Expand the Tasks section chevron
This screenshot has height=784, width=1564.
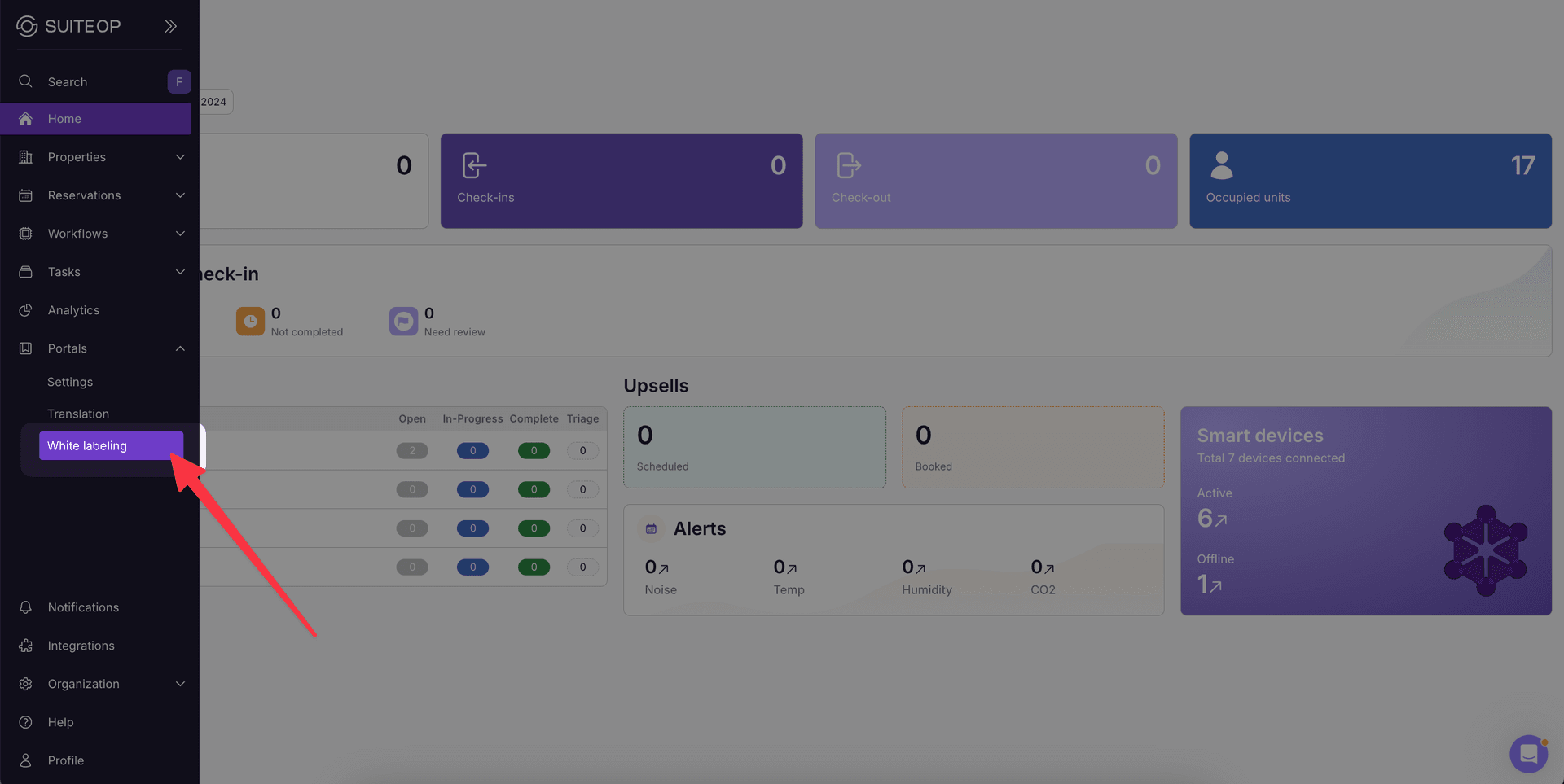coord(180,272)
